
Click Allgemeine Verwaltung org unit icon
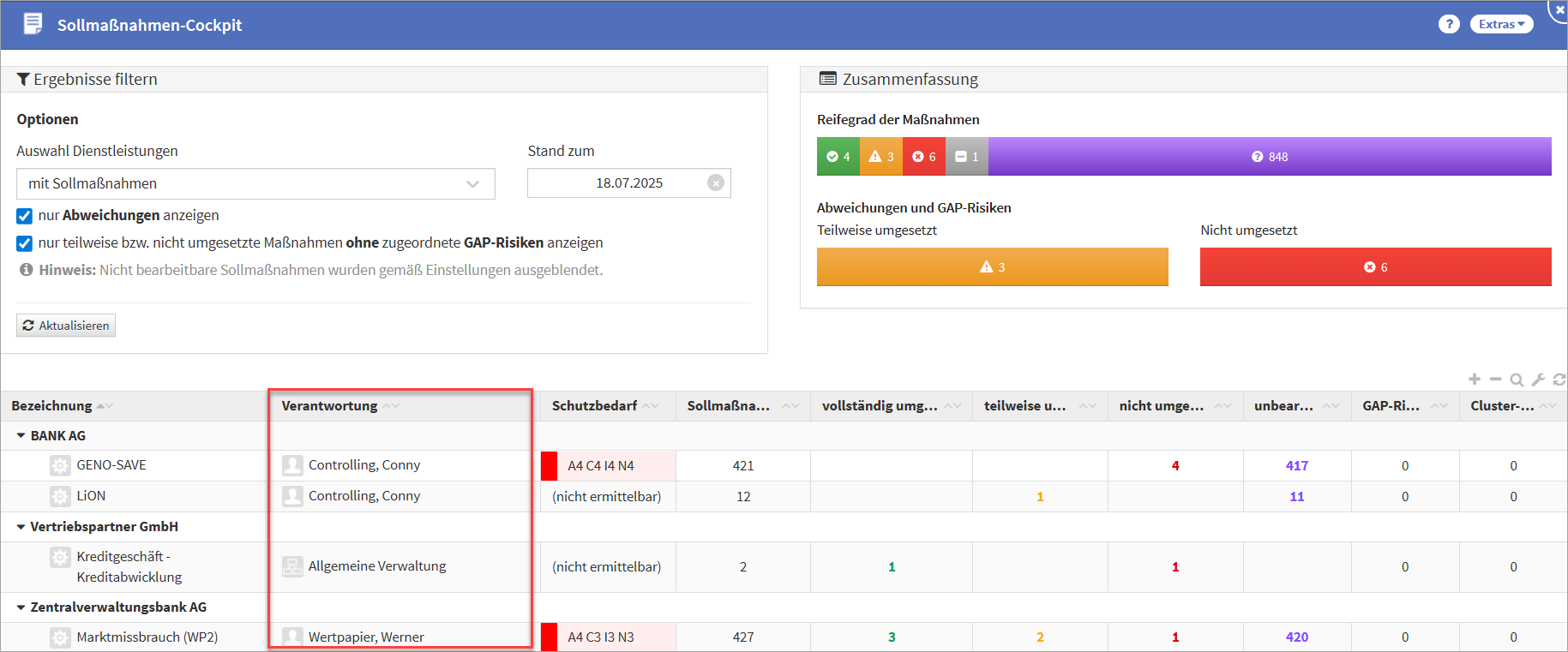pyautogui.click(x=292, y=566)
